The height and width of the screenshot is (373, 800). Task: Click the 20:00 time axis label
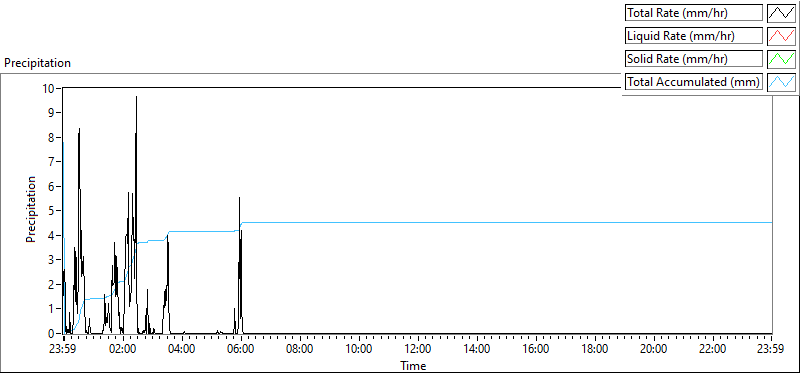[654, 350]
